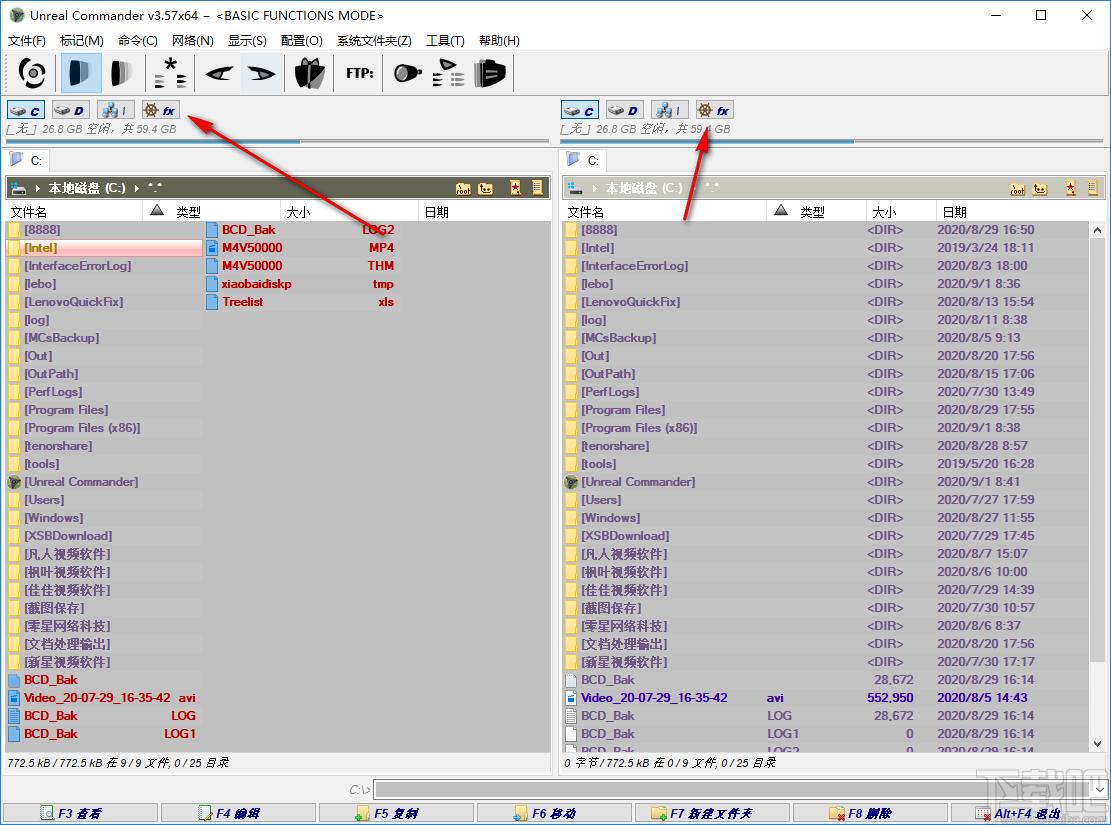Open the file search flashlight icon

407,73
